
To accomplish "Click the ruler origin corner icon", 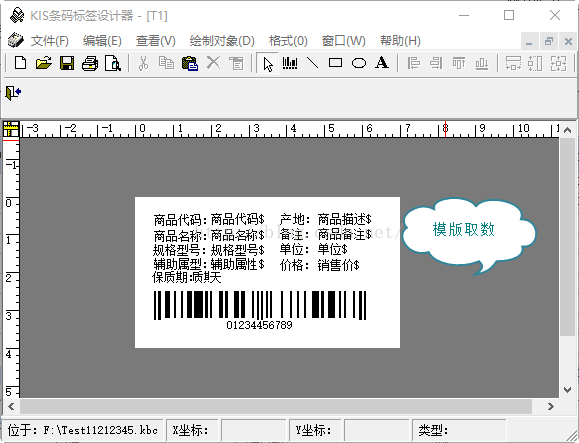I will (x=11, y=130).
